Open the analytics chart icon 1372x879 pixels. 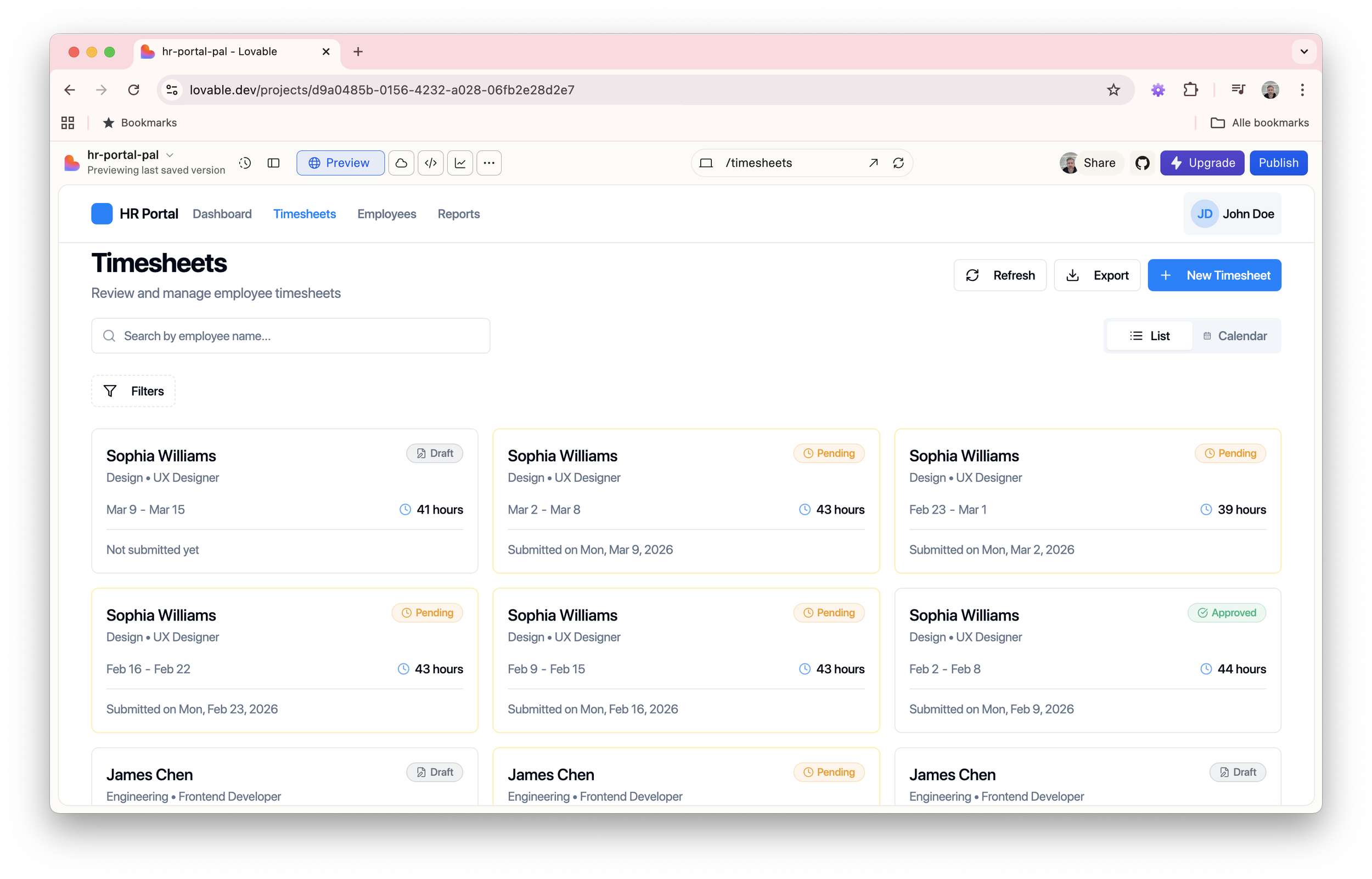(x=460, y=162)
